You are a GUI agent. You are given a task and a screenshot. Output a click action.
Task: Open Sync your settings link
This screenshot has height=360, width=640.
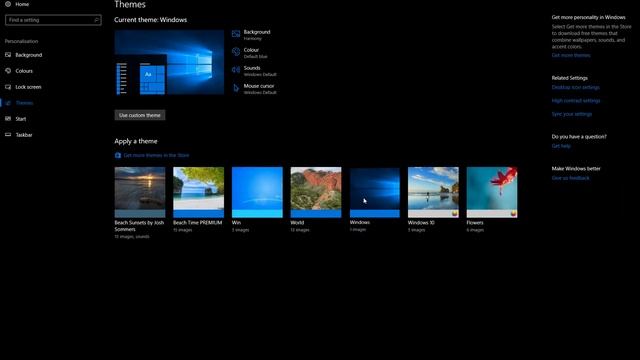(x=571, y=114)
